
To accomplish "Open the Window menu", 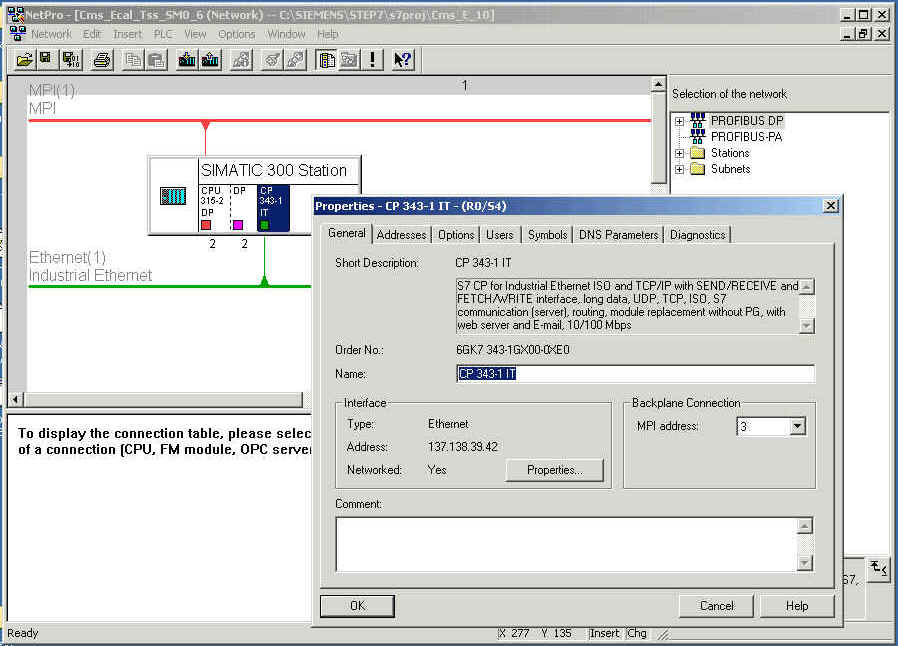I will click(286, 34).
